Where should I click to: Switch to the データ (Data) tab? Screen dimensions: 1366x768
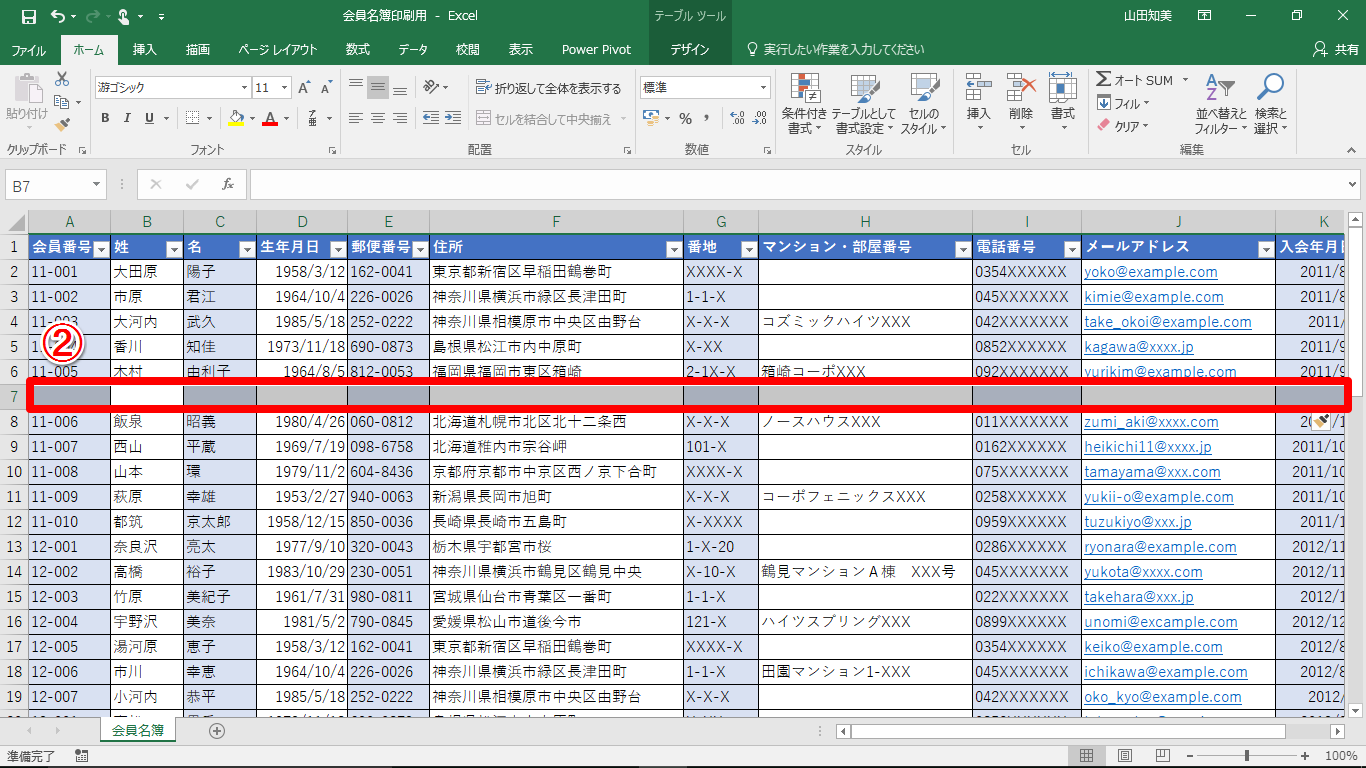pyautogui.click(x=413, y=49)
